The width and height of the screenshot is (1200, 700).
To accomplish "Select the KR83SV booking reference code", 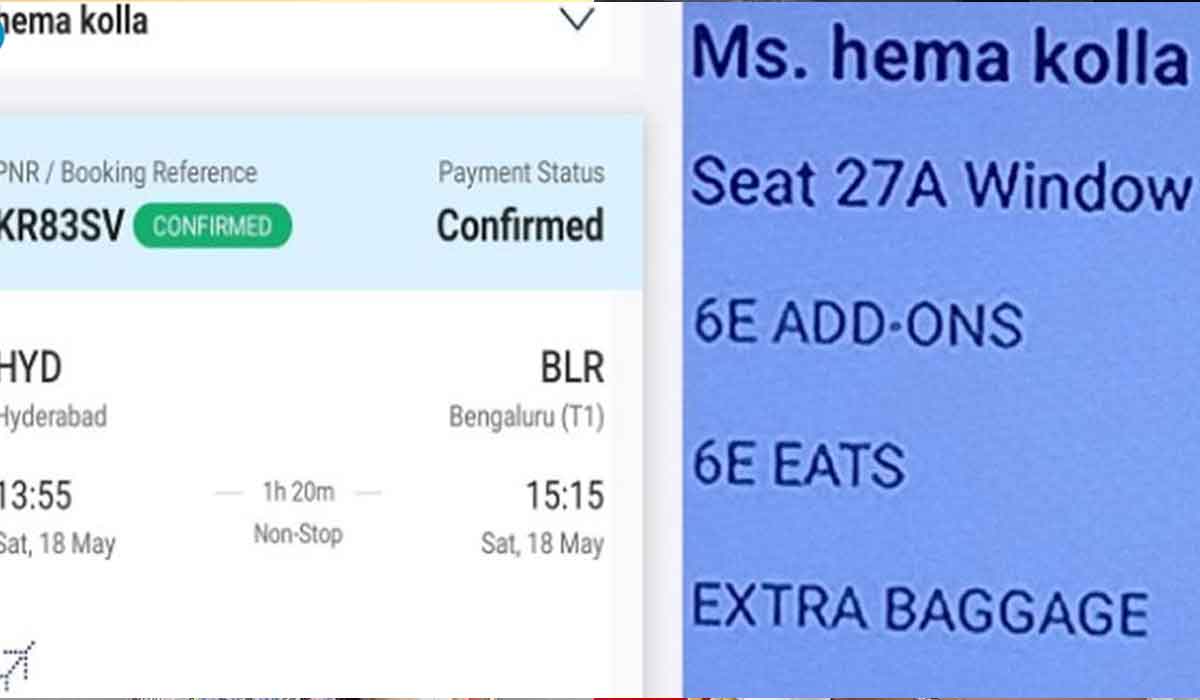I will (x=62, y=227).
